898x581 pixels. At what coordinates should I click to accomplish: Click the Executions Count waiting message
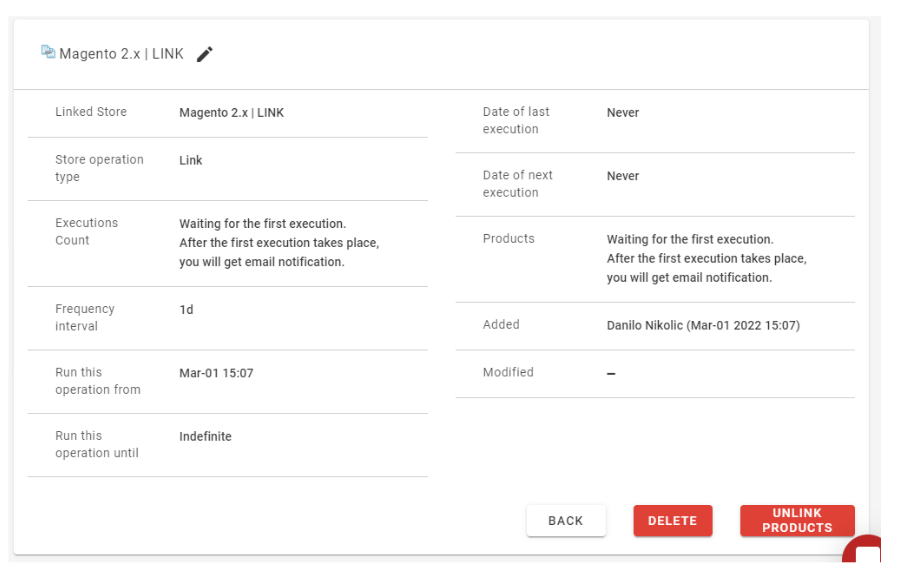click(x=279, y=243)
